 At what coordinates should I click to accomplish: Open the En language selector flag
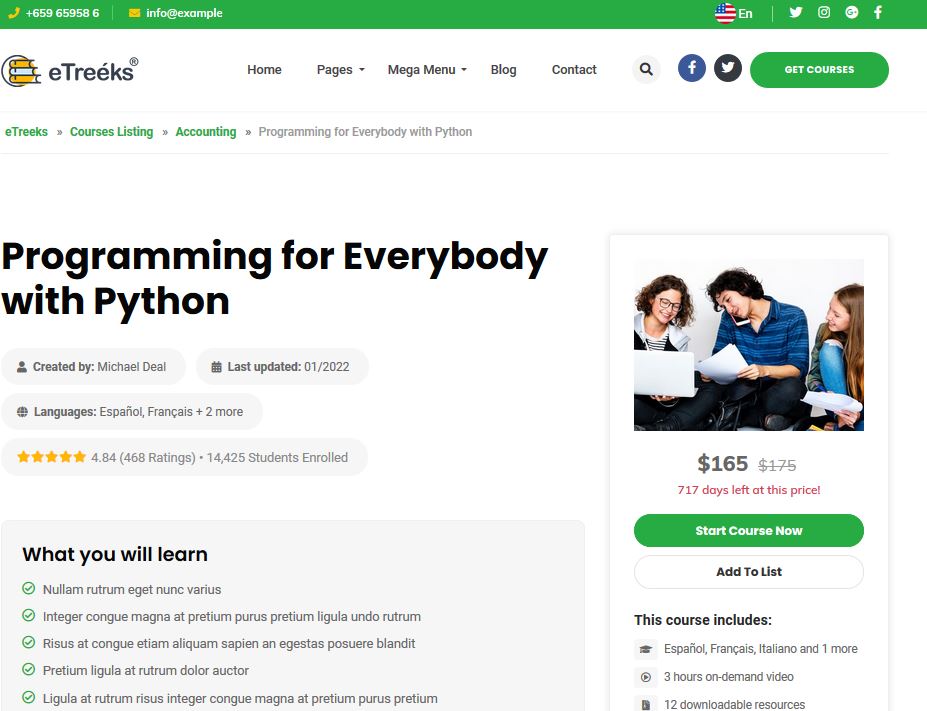click(x=725, y=13)
